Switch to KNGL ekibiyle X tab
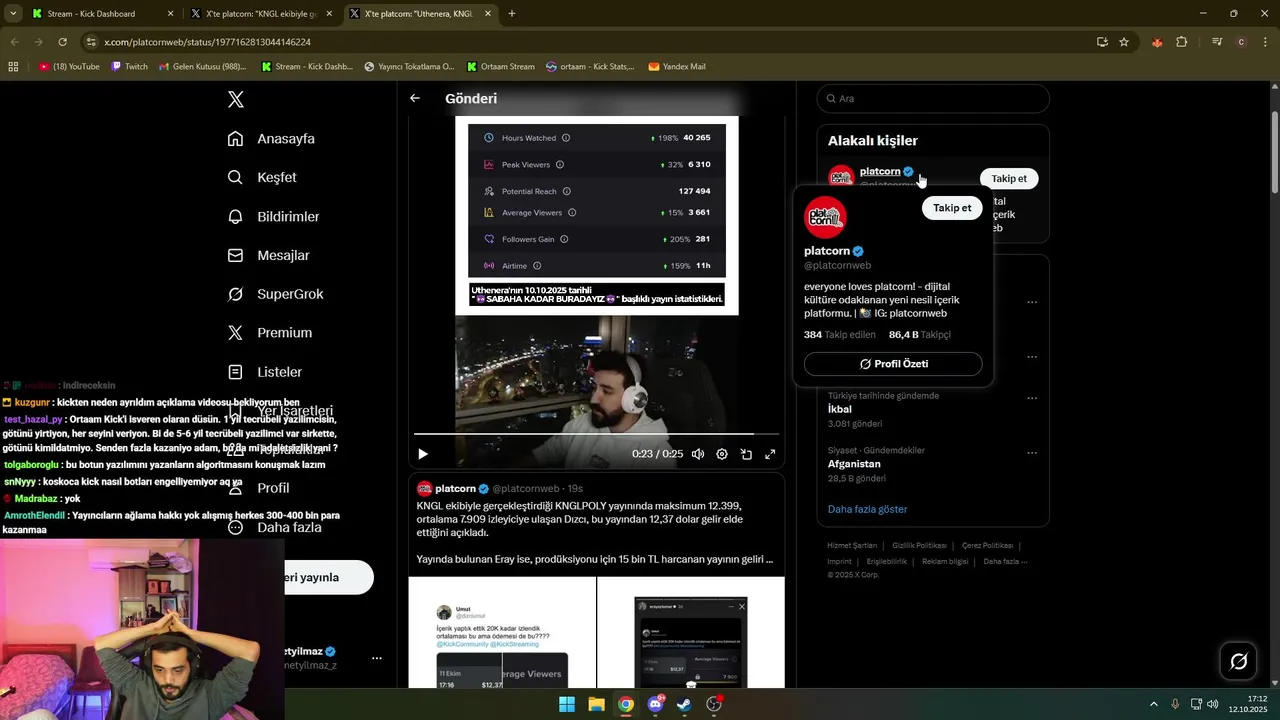This screenshot has width=1280, height=720. tap(260, 14)
